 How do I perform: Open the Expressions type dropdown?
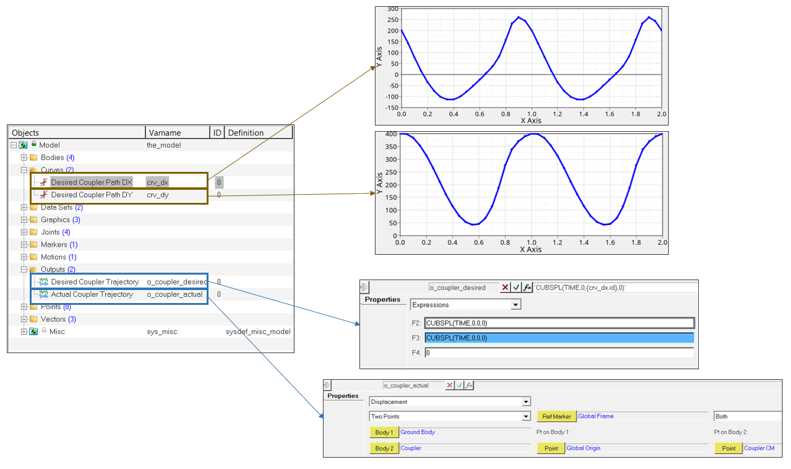point(516,305)
